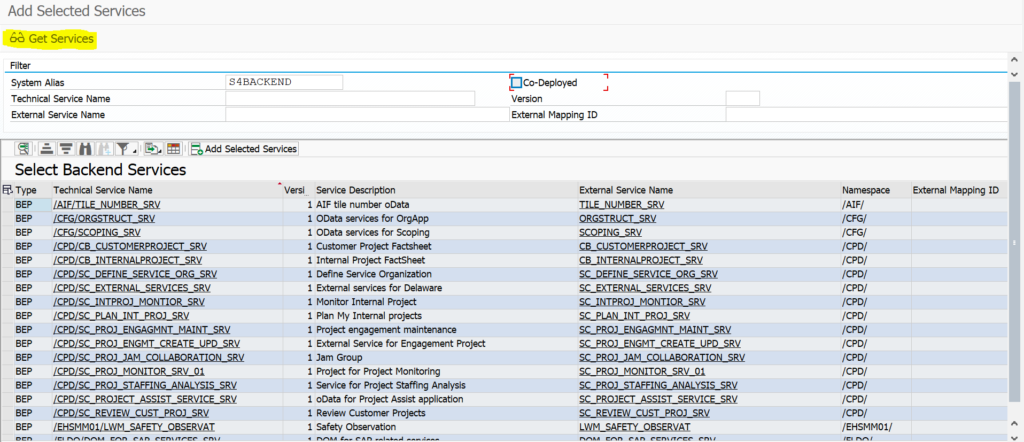Viewport: 1024px width, 442px height.
Task: Click the Namespace column header
Action: coord(875,190)
